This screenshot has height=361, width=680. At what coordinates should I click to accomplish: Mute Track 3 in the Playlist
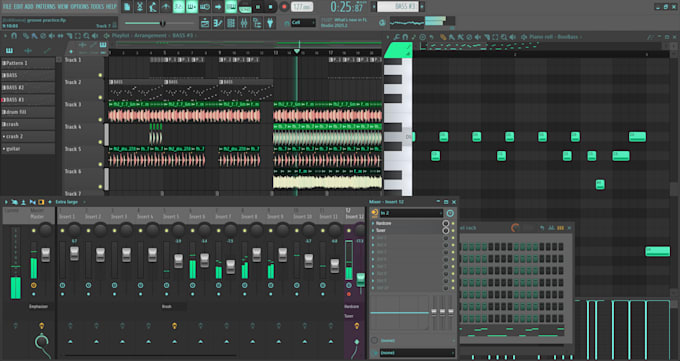[x=100, y=120]
